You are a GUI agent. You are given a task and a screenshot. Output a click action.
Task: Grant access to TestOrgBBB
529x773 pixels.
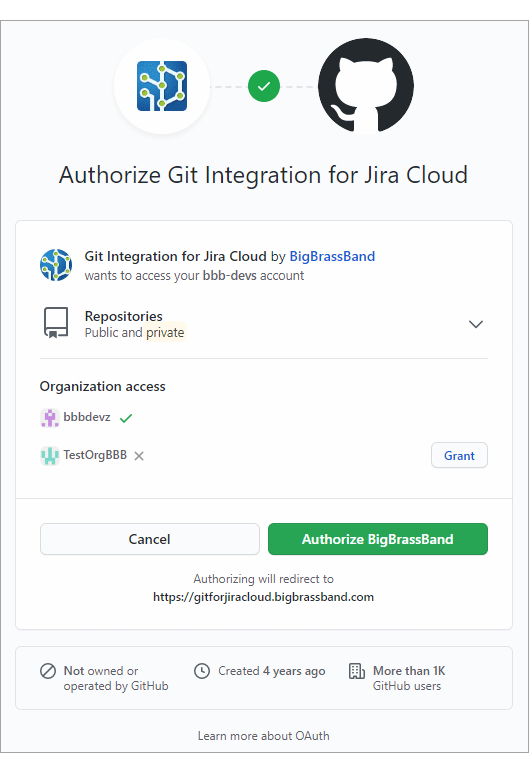(x=459, y=456)
